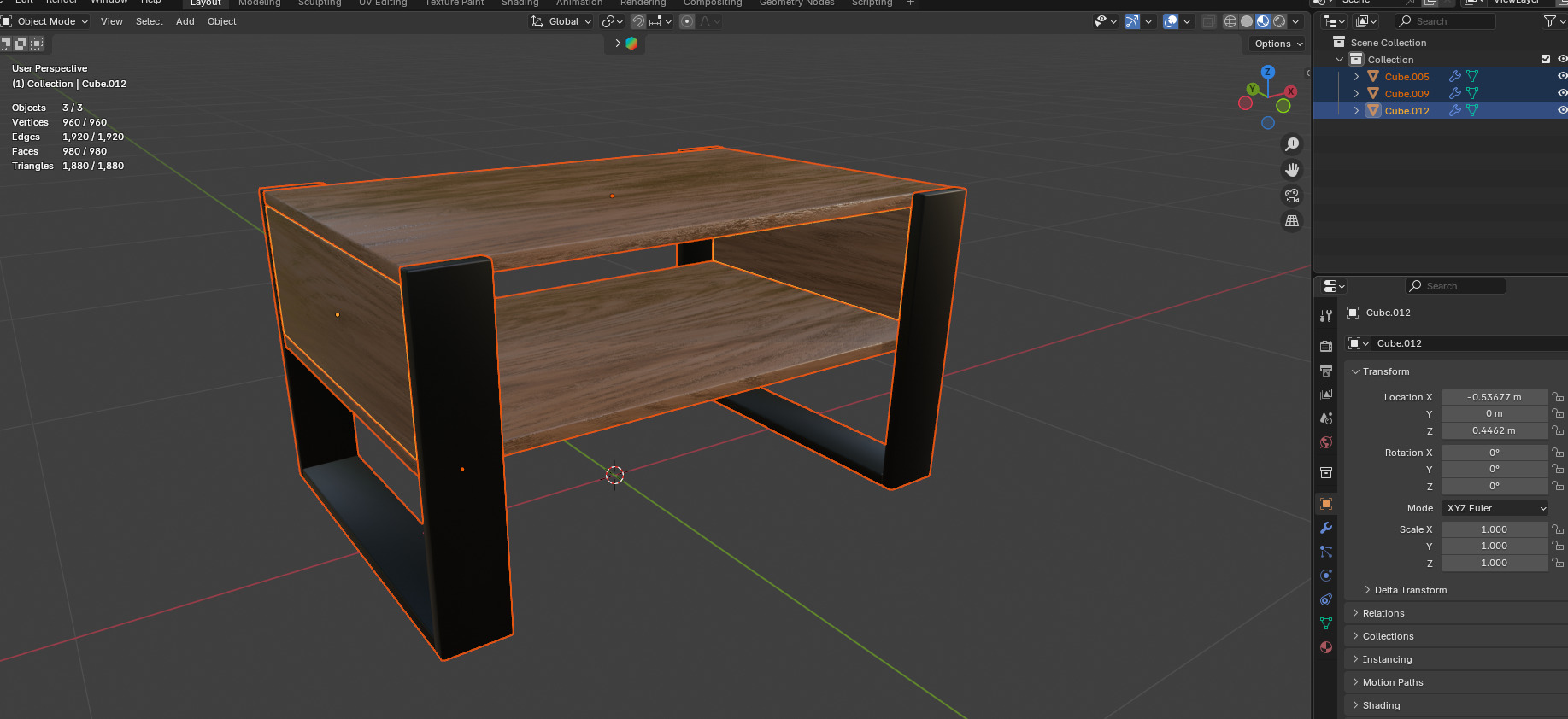Open the Physics properties tab
This screenshot has height=719, width=1568.
1326,576
